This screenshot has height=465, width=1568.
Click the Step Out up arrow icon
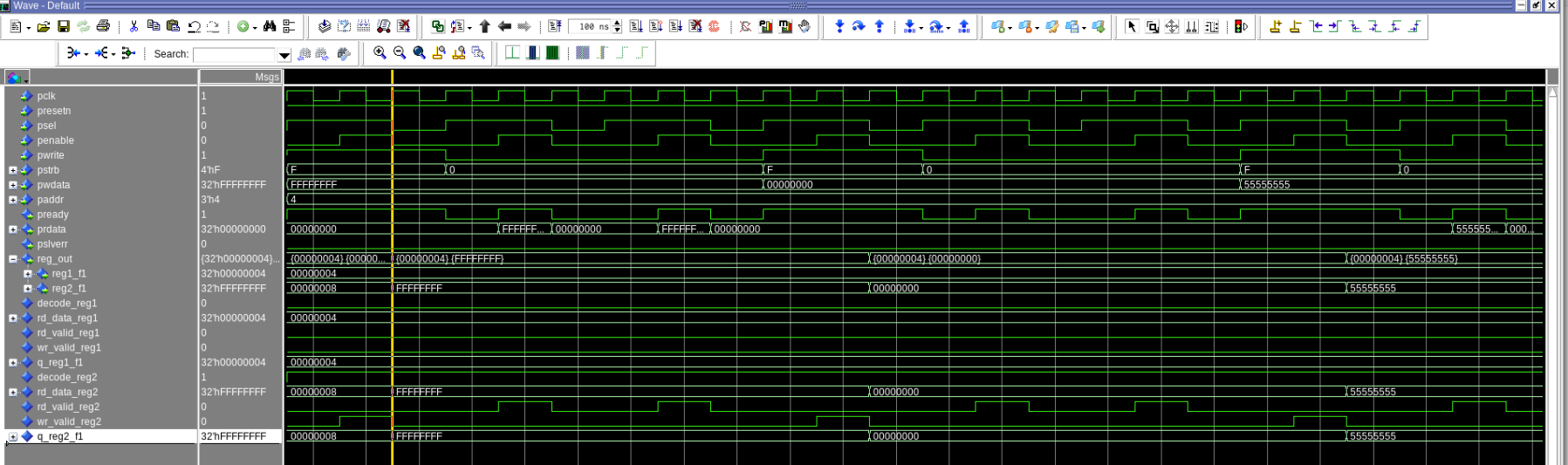[x=880, y=27]
